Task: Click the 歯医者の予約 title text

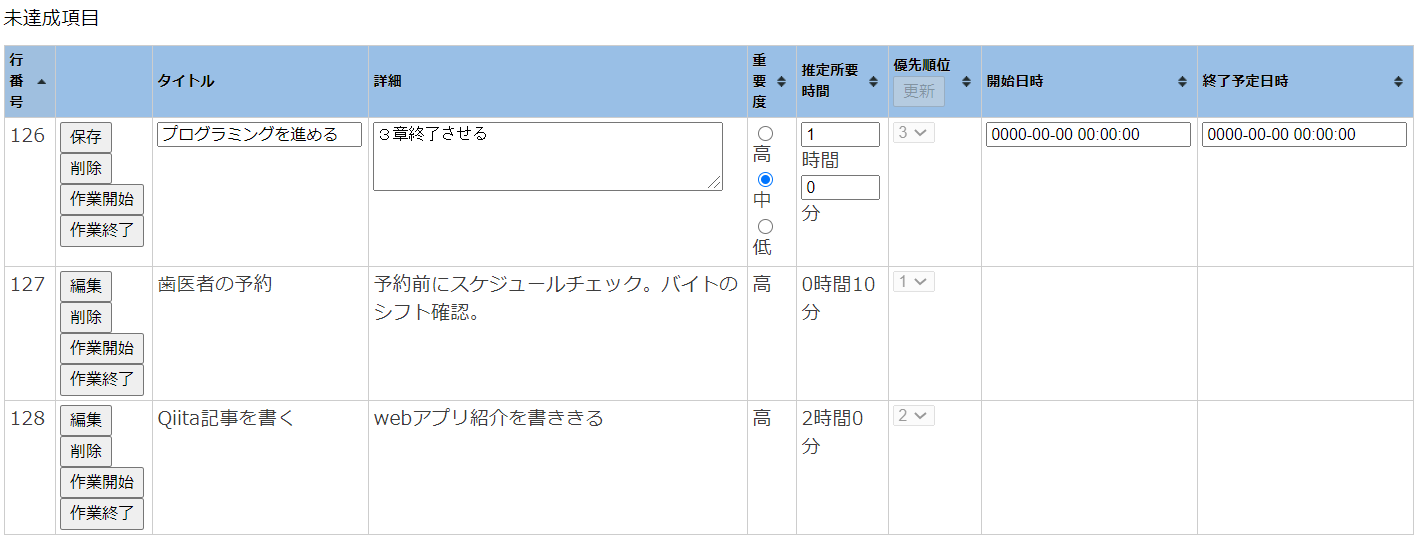Action: point(215,285)
